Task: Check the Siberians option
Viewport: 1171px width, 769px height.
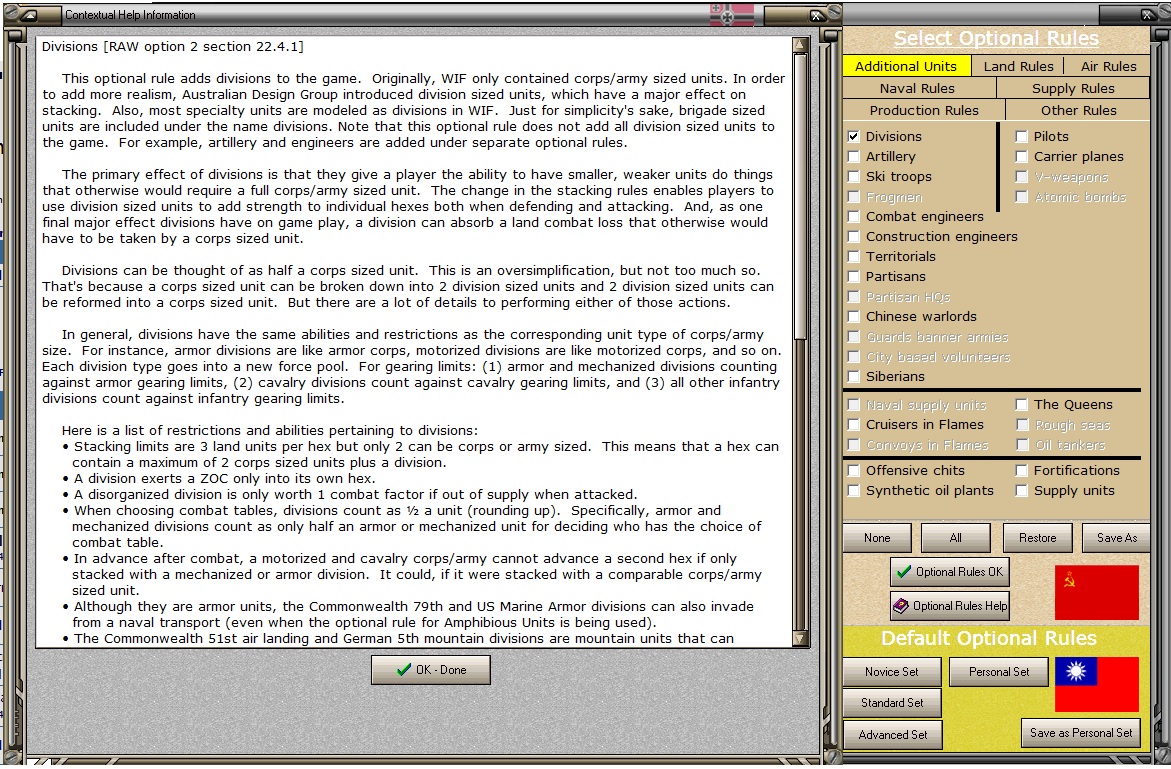Action: click(x=854, y=377)
